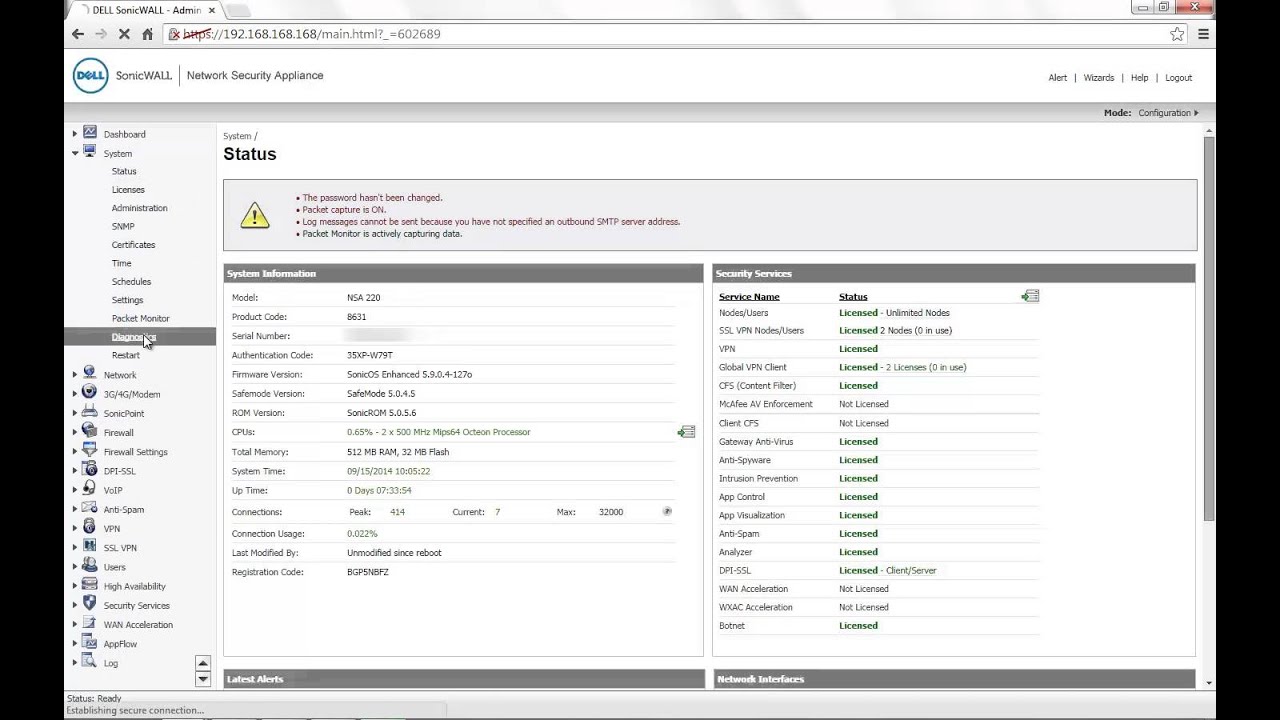Click the Anti-Spam sidebar icon
Viewport: 1280px width, 720px height.
pos(89,509)
